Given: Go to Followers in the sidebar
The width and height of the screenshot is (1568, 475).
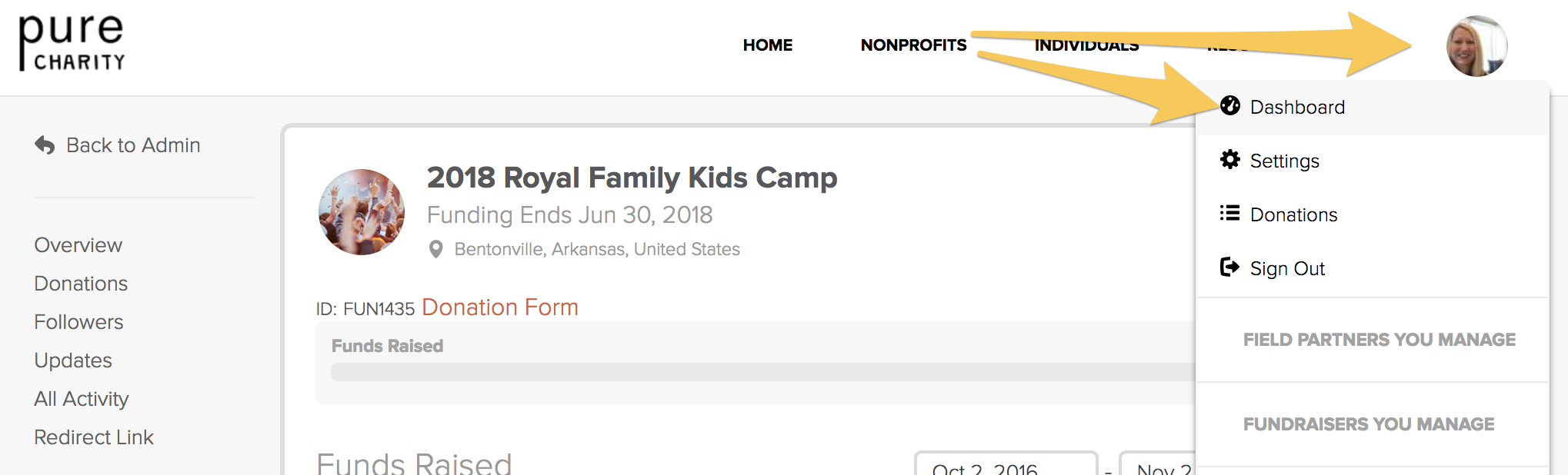Looking at the screenshot, I should [78, 321].
